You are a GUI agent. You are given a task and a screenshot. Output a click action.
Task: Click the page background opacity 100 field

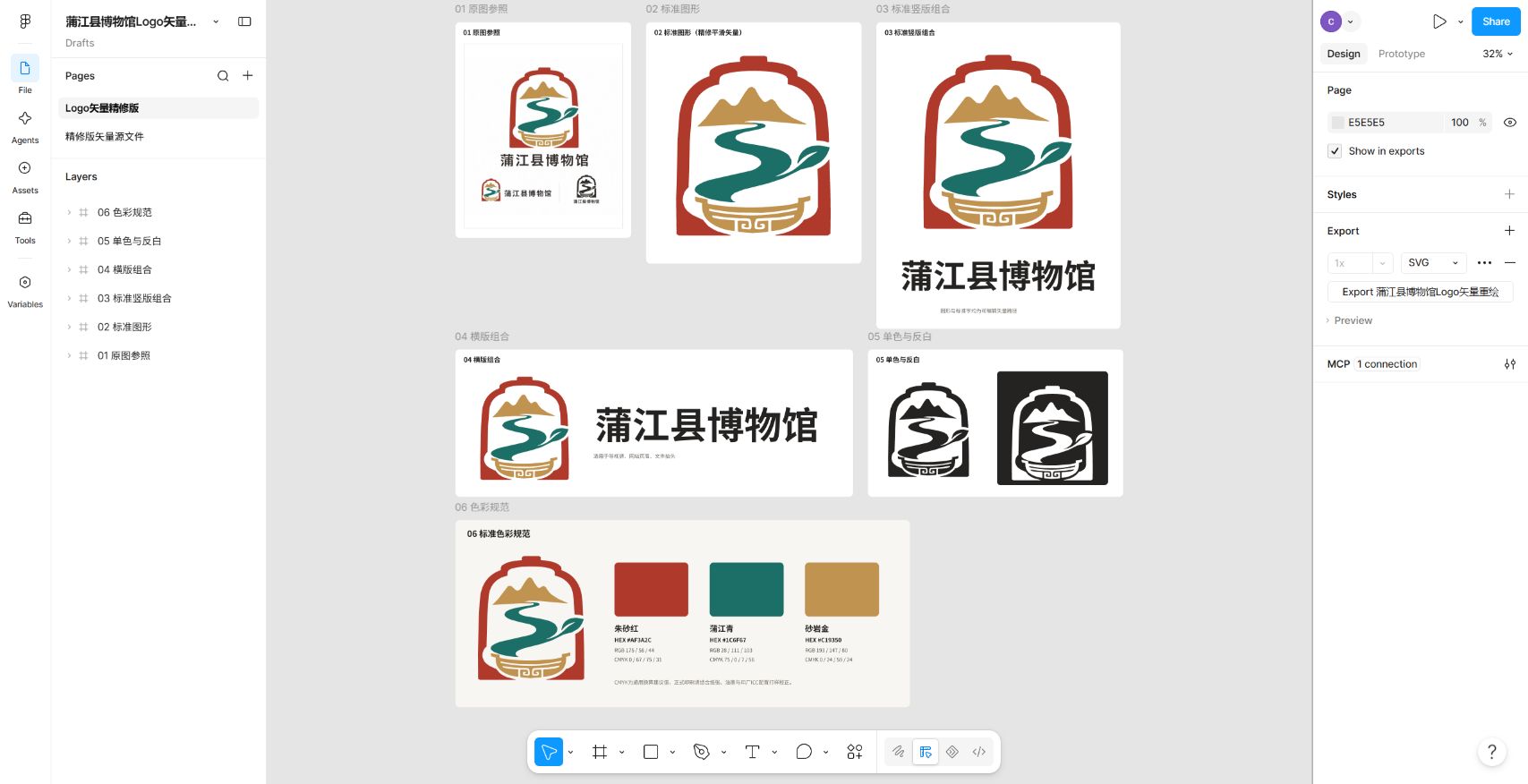click(x=1460, y=123)
